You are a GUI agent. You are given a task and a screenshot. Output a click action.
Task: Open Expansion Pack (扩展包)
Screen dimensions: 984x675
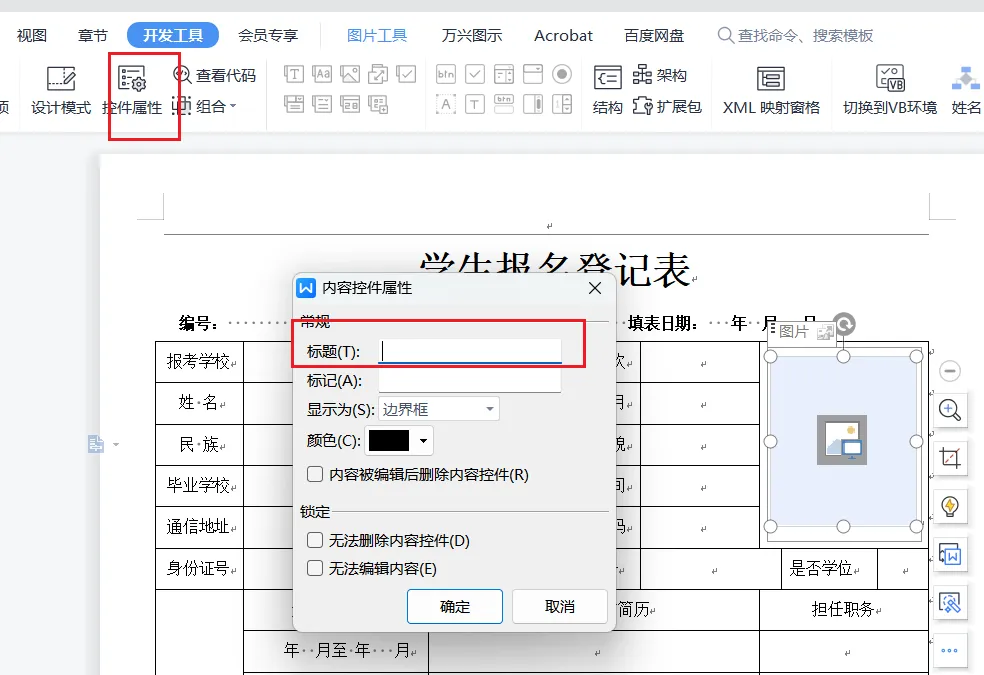[x=666, y=106]
